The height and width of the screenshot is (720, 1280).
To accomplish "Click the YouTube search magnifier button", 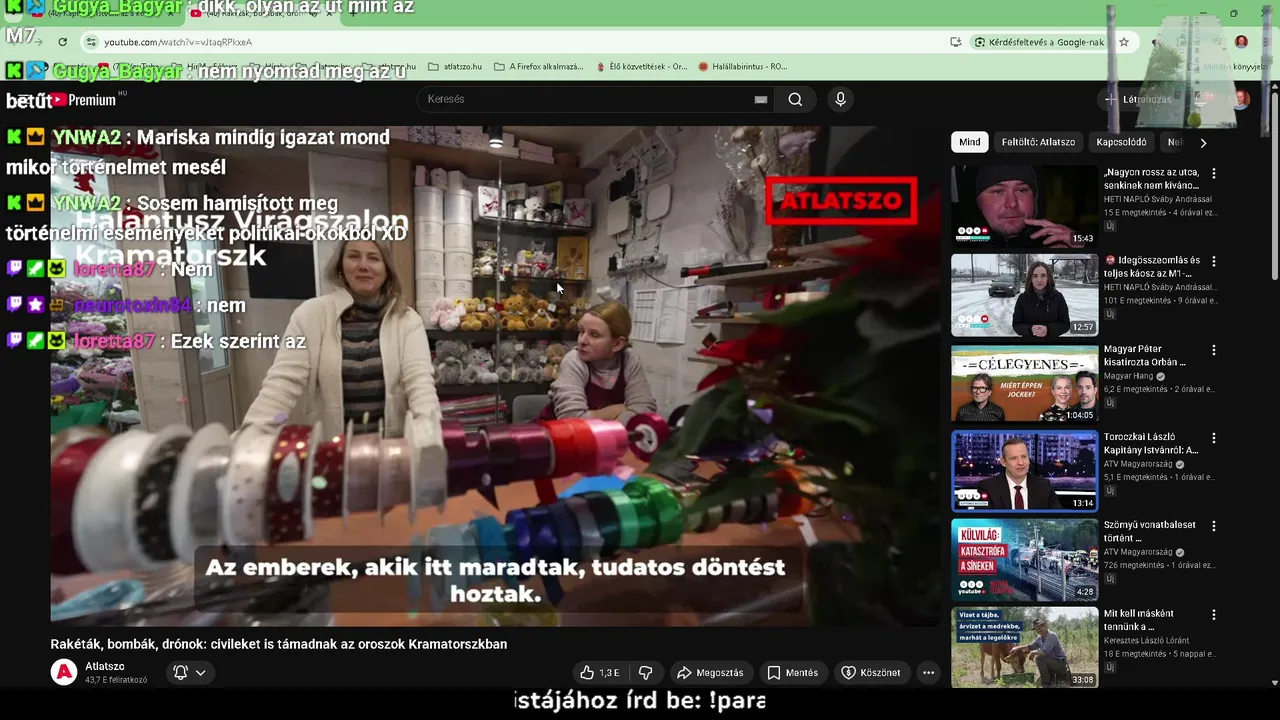I will (795, 99).
